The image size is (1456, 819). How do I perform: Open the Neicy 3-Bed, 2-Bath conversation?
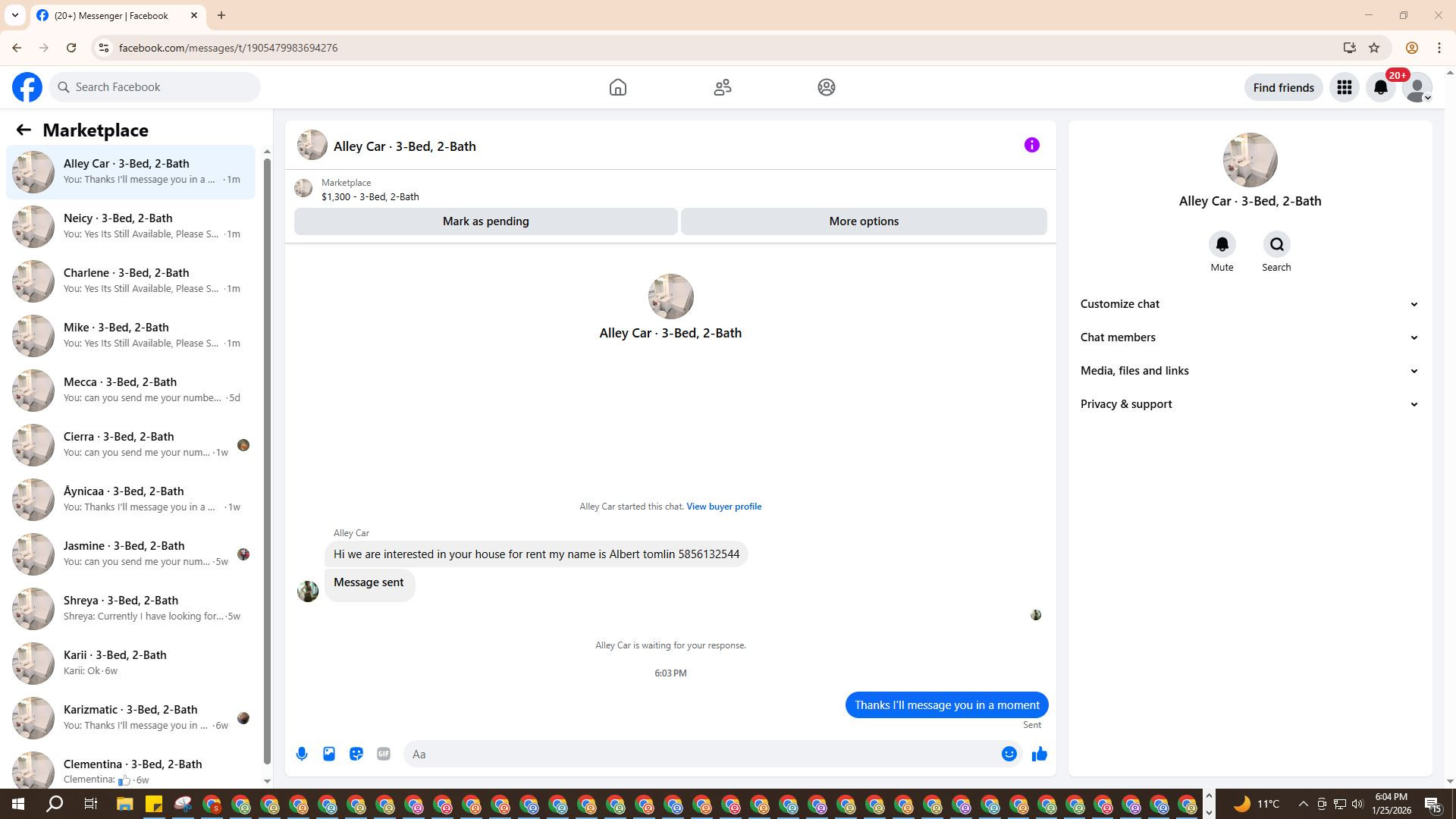click(x=130, y=226)
